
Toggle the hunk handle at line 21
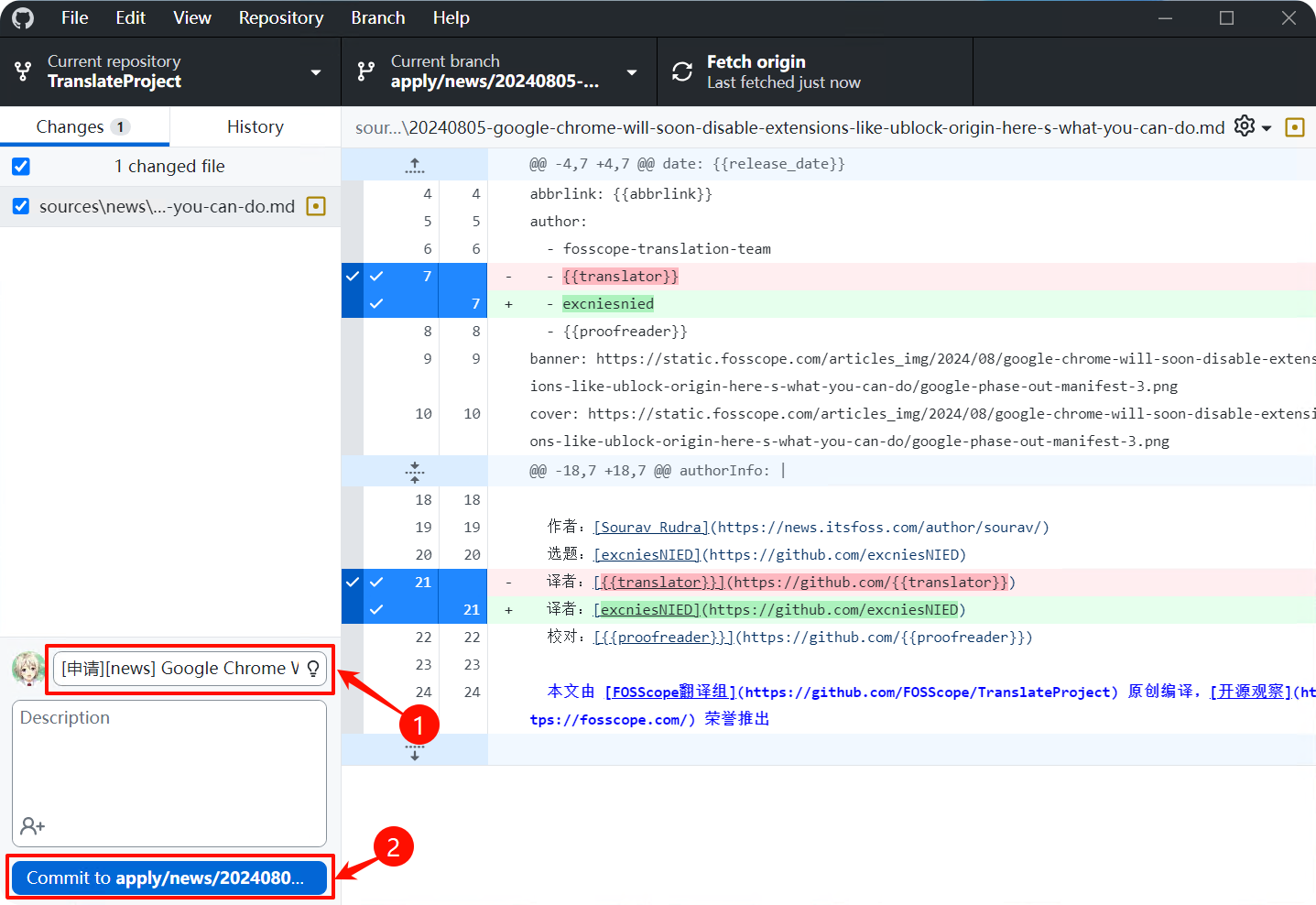353,595
